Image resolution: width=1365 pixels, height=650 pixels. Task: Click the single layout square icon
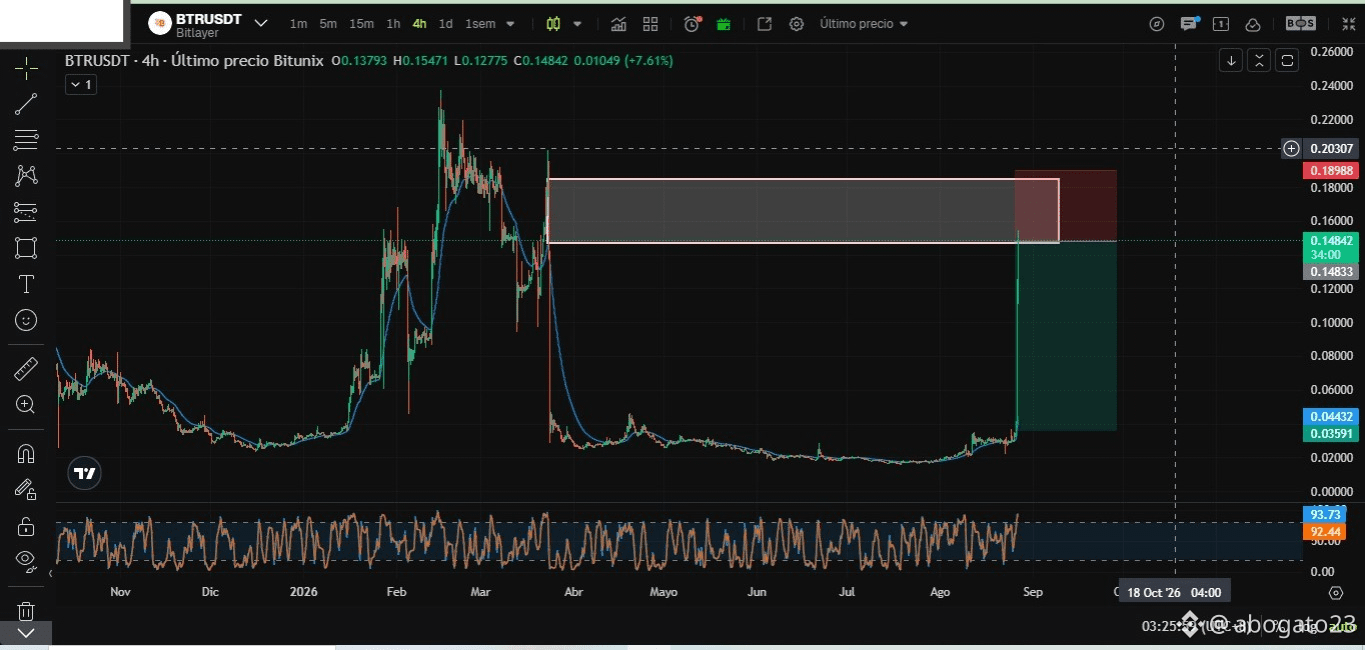pos(1221,24)
